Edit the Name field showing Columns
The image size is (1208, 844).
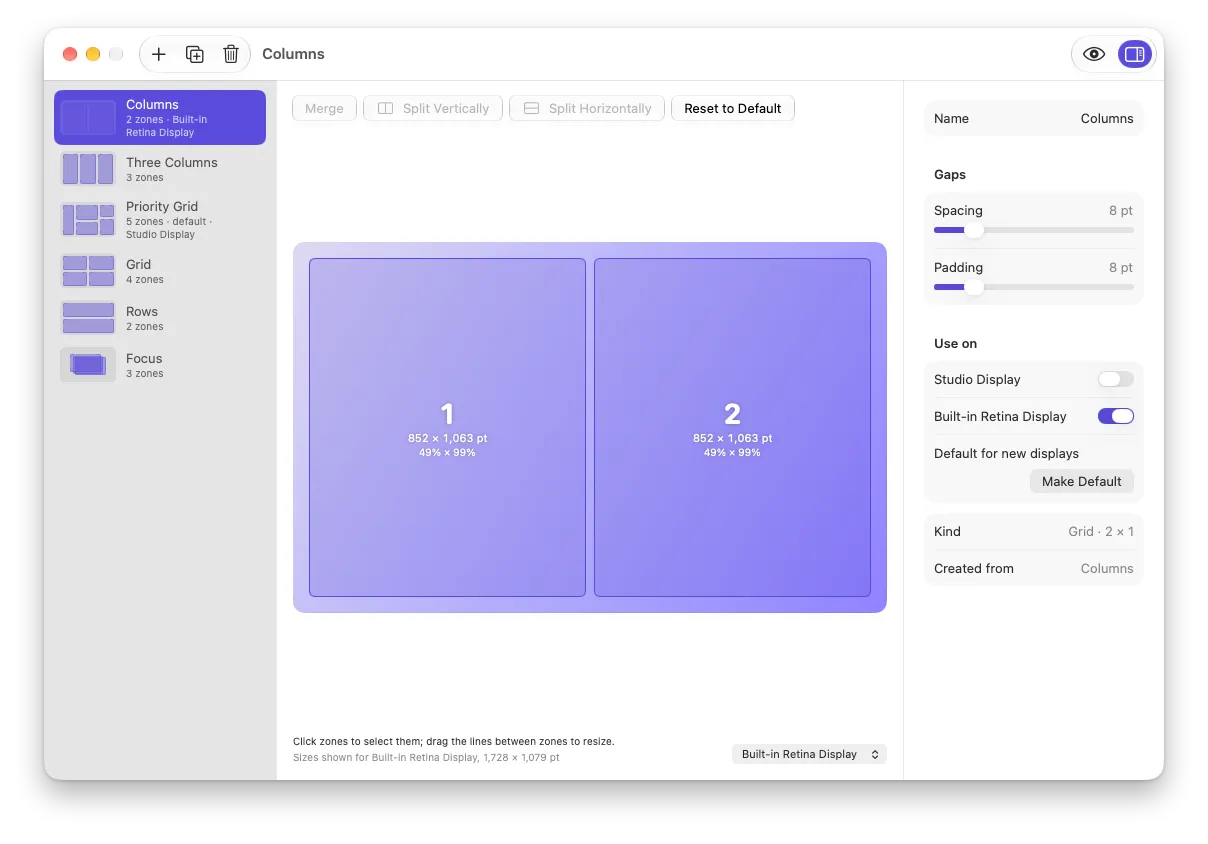pyautogui.click(x=1034, y=118)
